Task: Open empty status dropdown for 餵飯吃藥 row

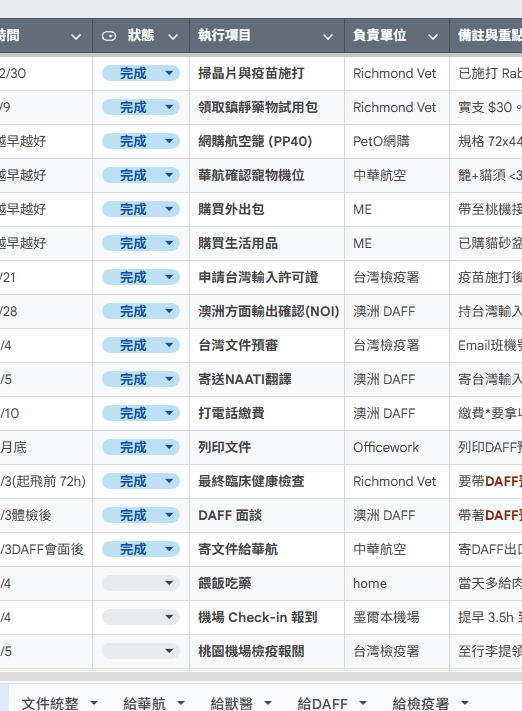Action: click(141, 583)
